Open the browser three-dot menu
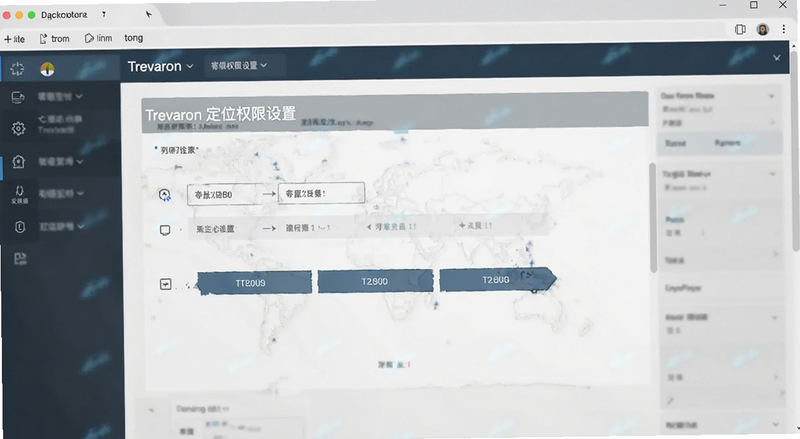 click(x=784, y=30)
